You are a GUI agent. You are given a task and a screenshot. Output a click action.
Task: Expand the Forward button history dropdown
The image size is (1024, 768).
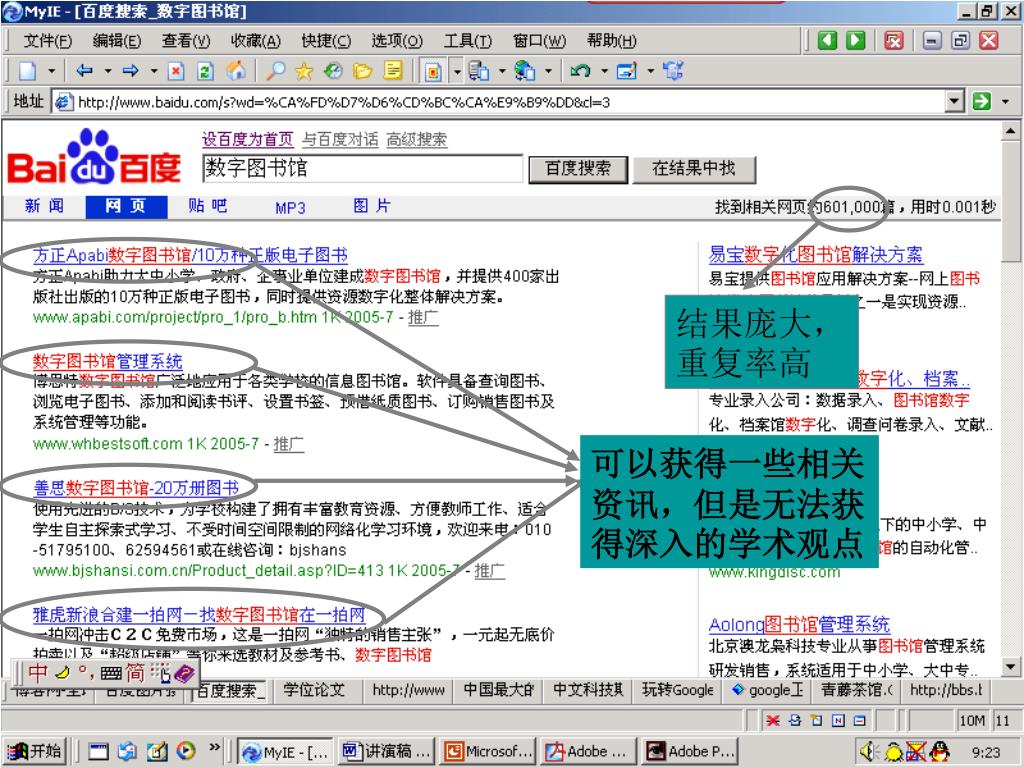154,71
